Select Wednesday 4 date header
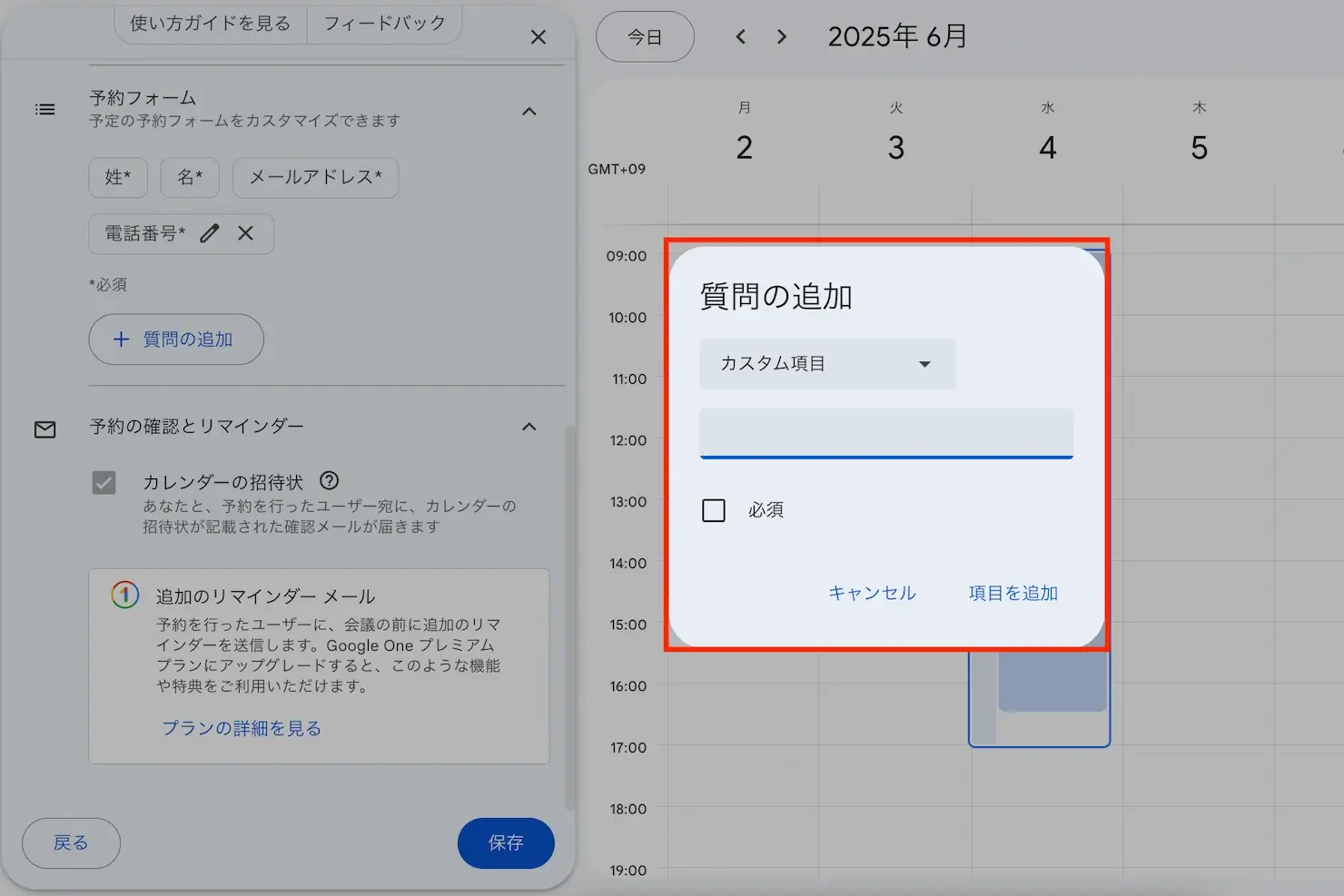Viewport: 1344px width, 896px height. pyautogui.click(x=1048, y=147)
